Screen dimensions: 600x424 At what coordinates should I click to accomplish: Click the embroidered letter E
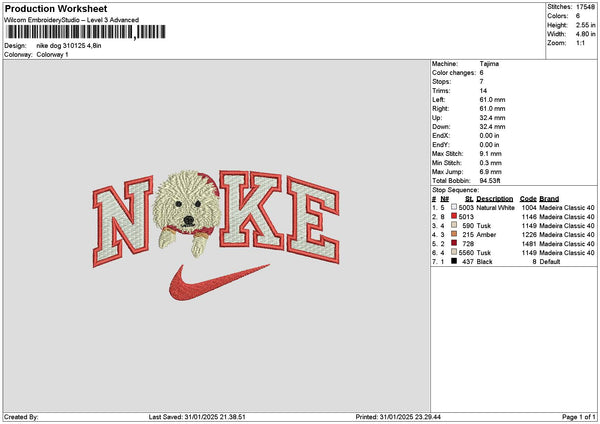[313, 220]
